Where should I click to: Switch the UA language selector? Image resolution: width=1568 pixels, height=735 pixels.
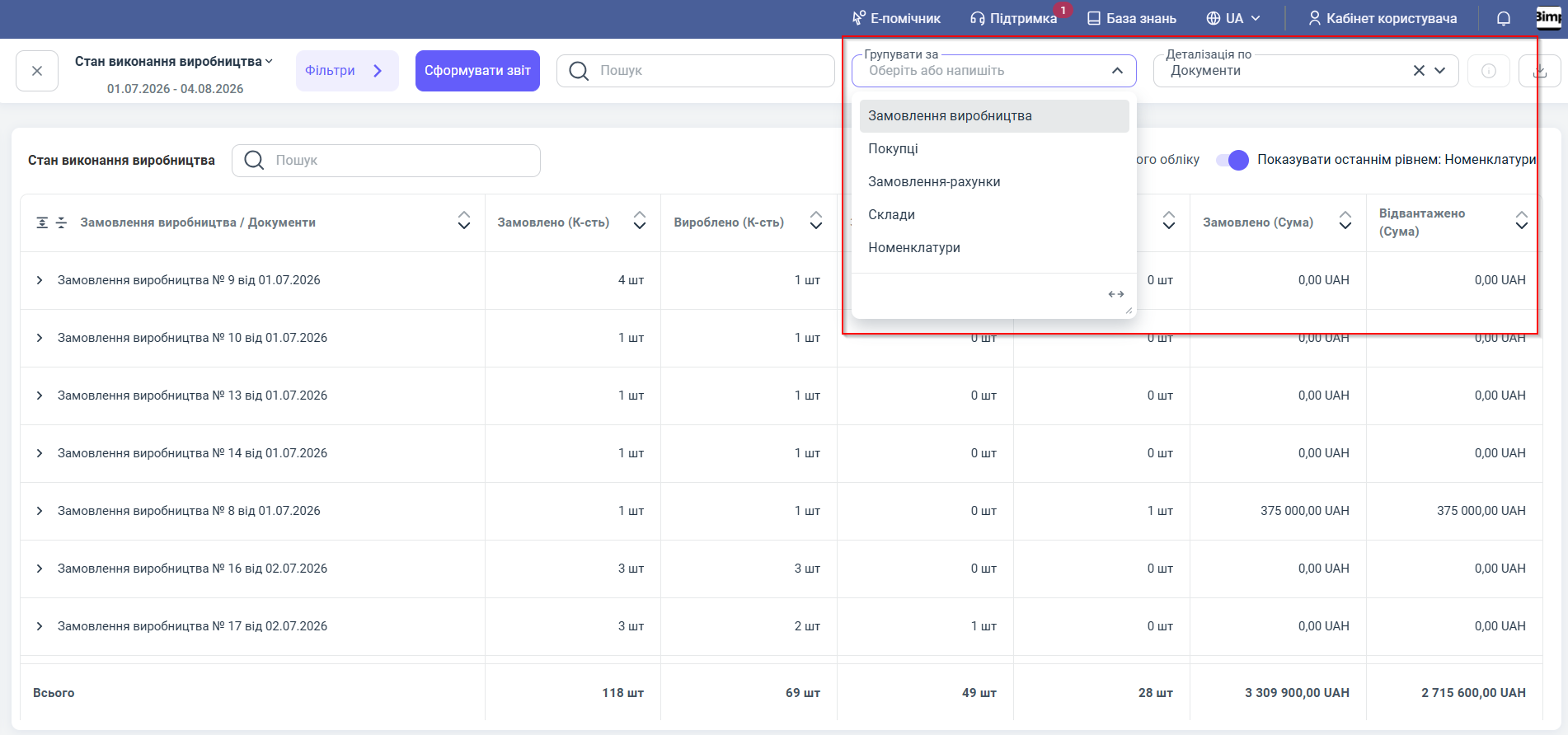(1233, 18)
